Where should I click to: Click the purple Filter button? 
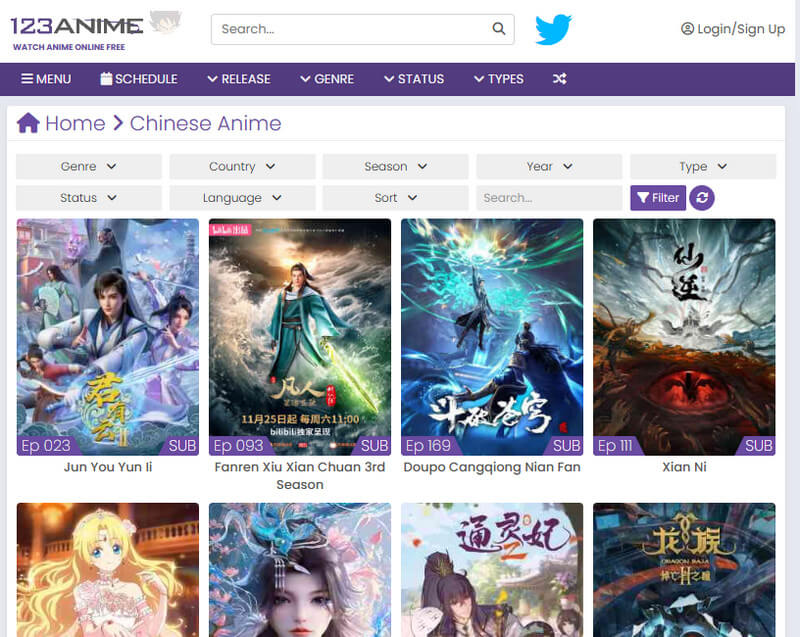point(658,198)
